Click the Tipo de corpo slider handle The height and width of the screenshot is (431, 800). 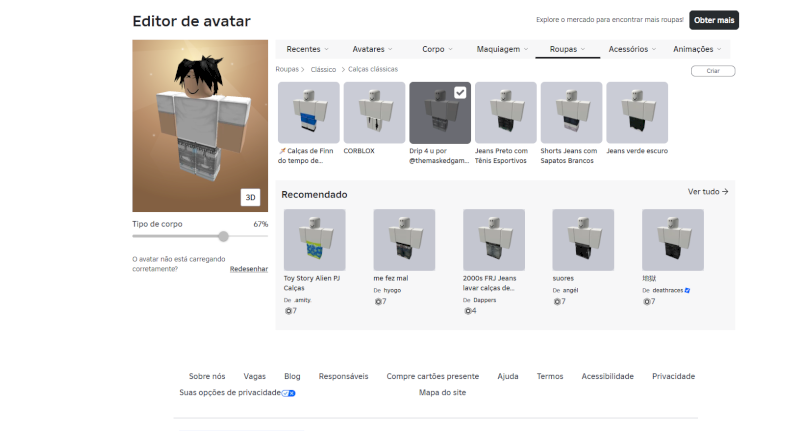(x=223, y=236)
